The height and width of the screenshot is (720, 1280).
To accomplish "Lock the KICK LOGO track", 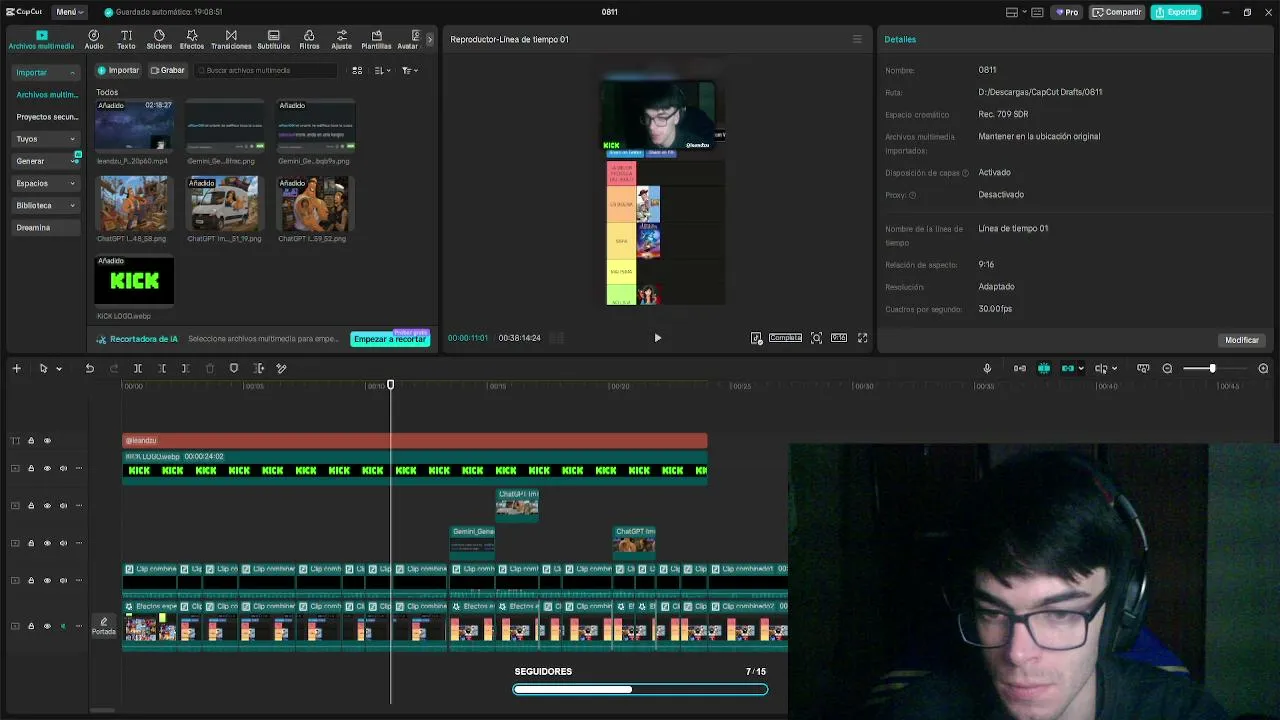I will click(31, 468).
